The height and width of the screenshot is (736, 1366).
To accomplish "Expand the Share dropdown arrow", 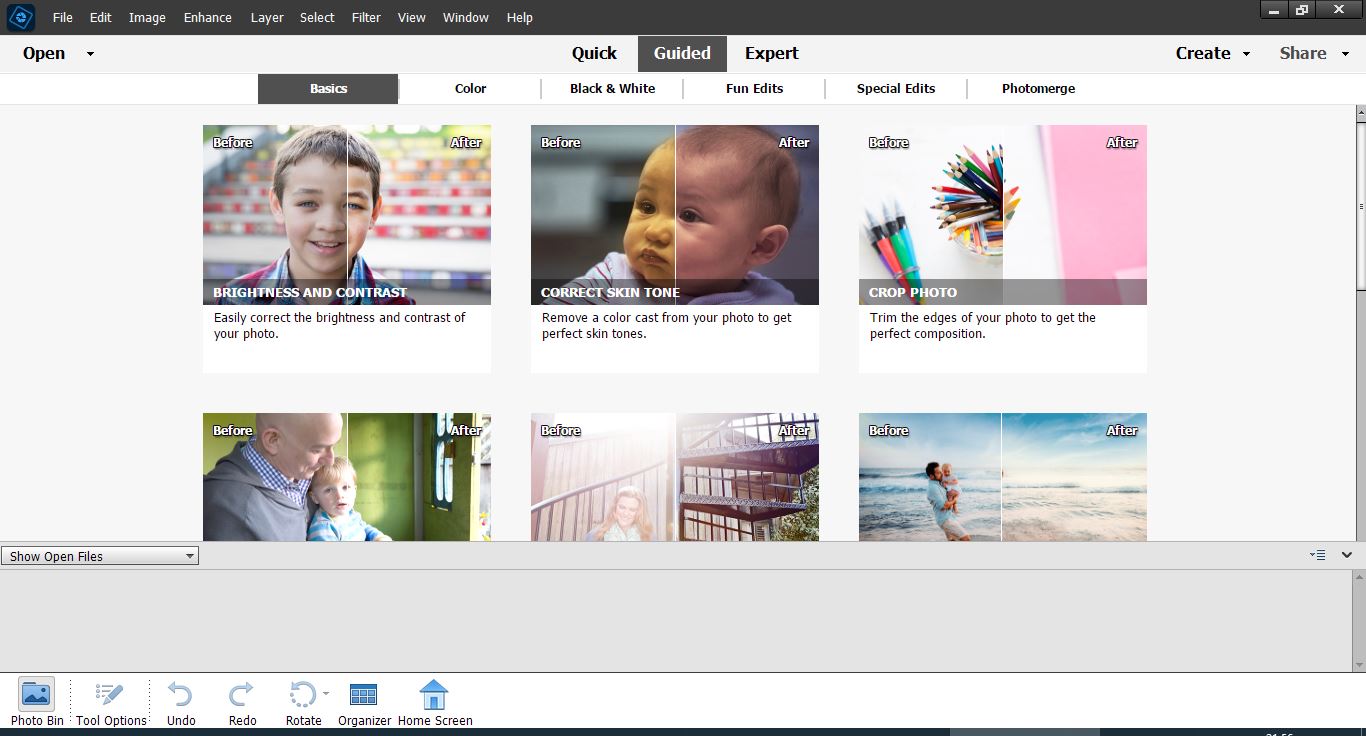I will 1346,54.
